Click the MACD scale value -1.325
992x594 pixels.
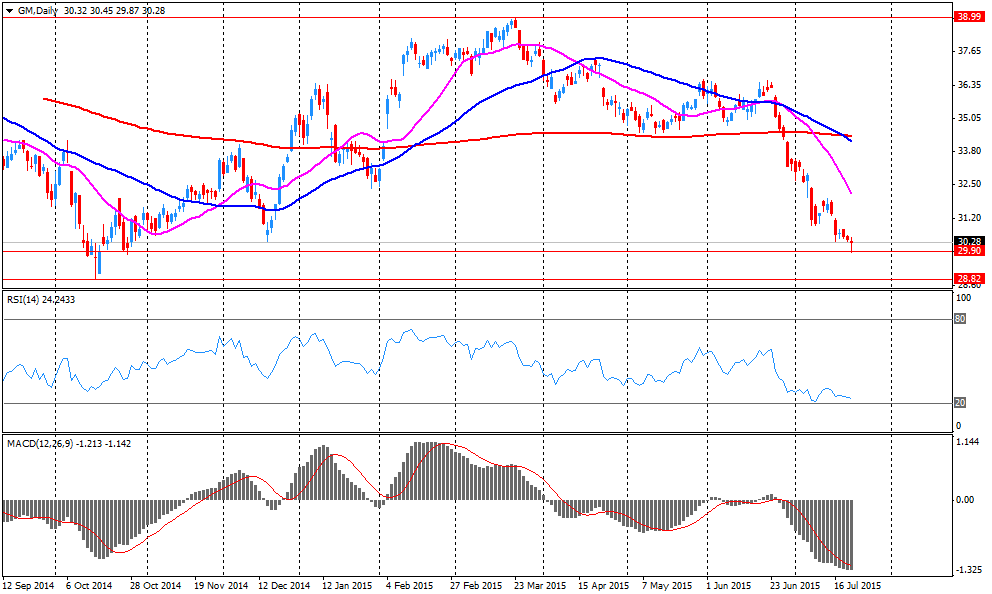click(967, 570)
